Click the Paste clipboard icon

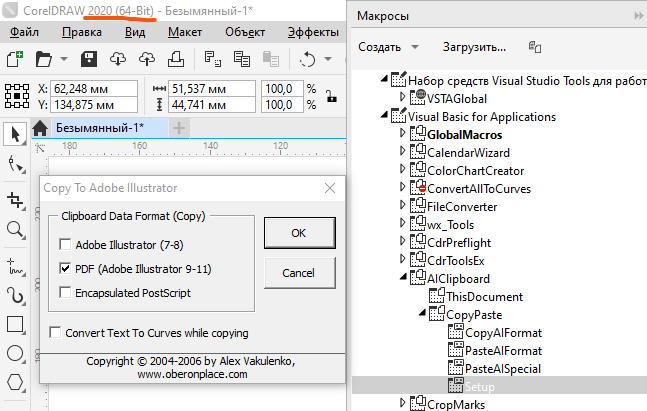[x=271, y=59]
